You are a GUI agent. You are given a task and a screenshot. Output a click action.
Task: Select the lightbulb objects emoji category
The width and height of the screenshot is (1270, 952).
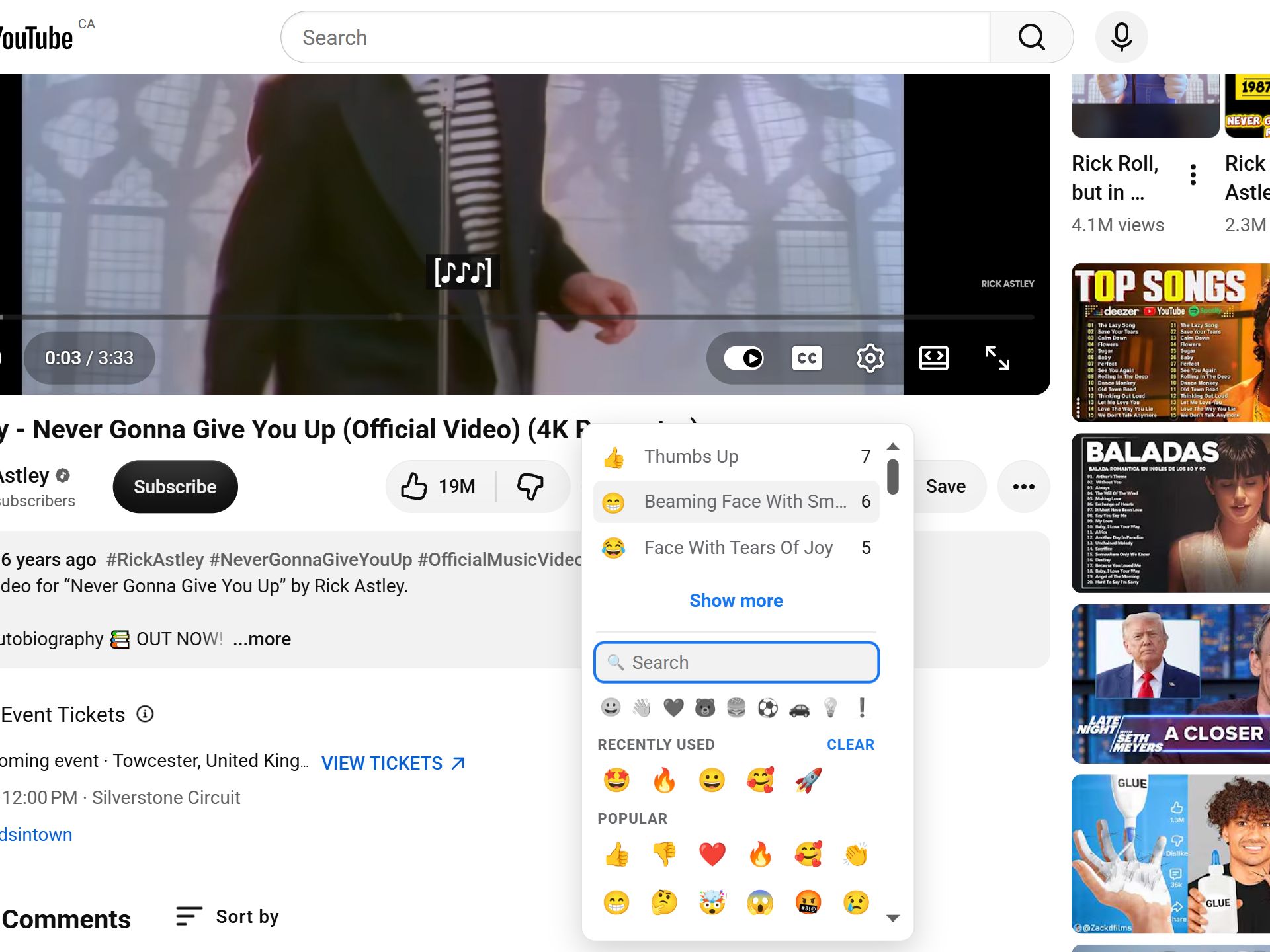[830, 708]
